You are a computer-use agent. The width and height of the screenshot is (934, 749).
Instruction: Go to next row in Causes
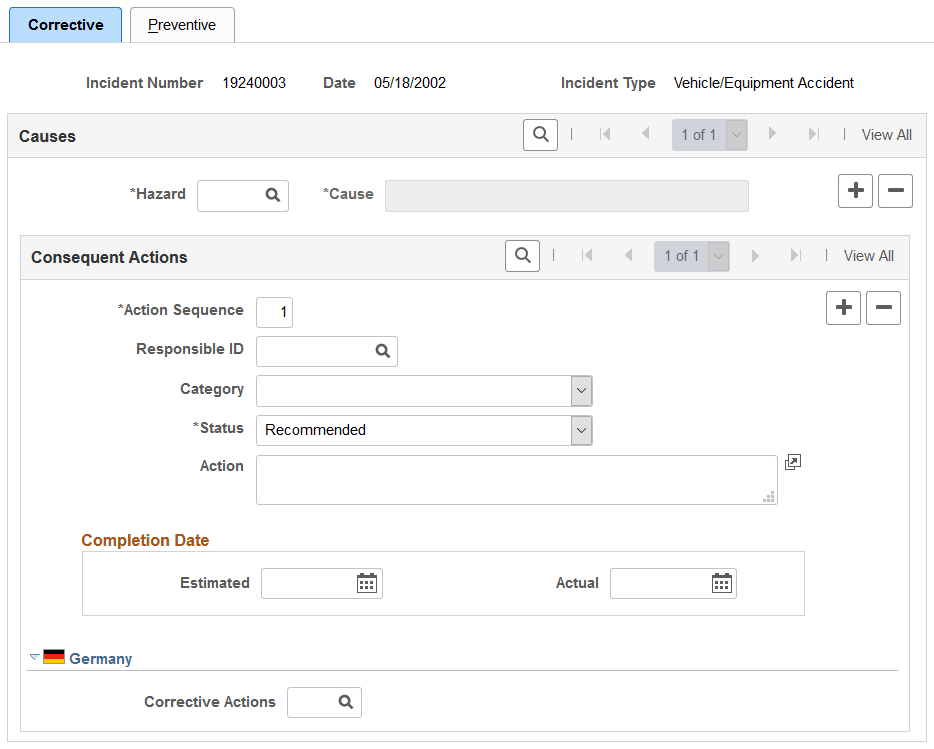pos(772,134)
